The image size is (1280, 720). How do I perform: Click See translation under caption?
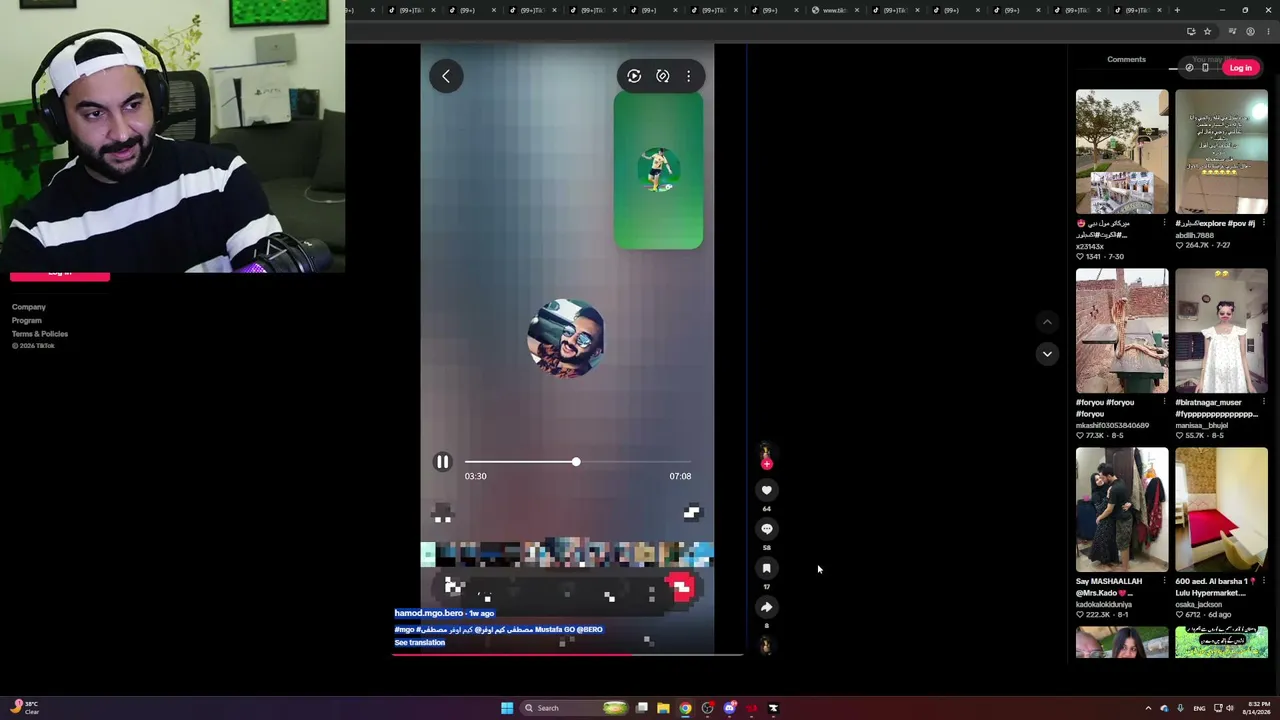tap(420, 643)
